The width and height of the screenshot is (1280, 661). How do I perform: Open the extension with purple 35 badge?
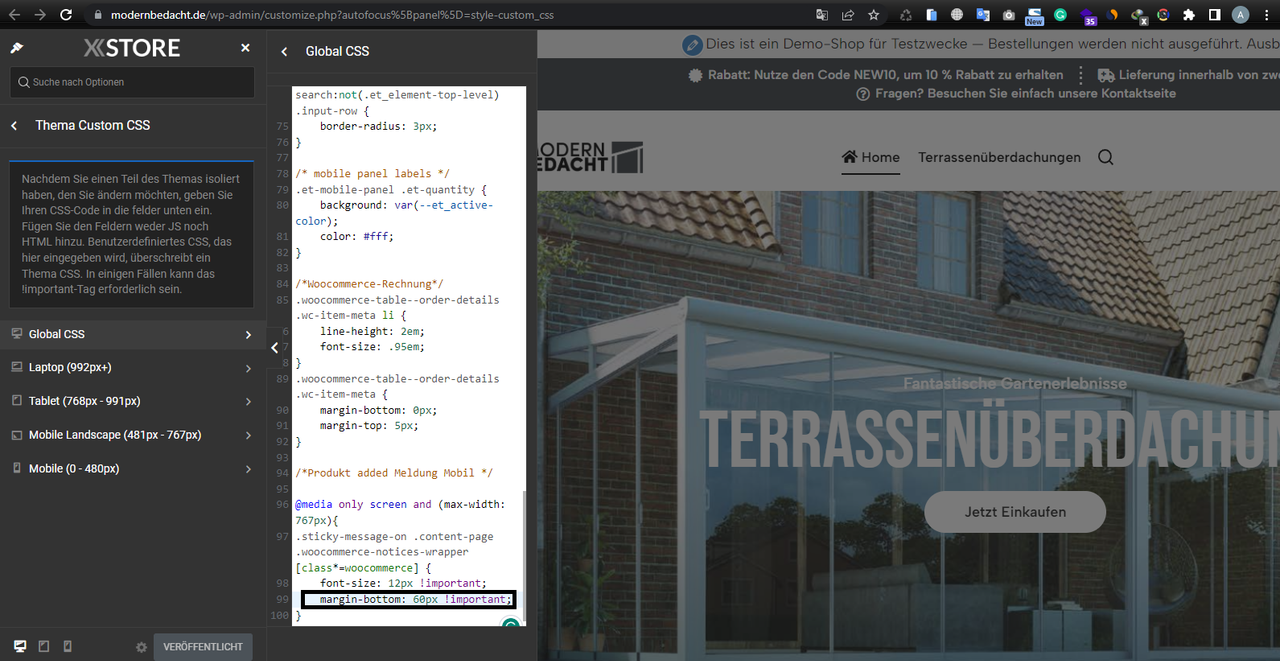pos(1086,15)
